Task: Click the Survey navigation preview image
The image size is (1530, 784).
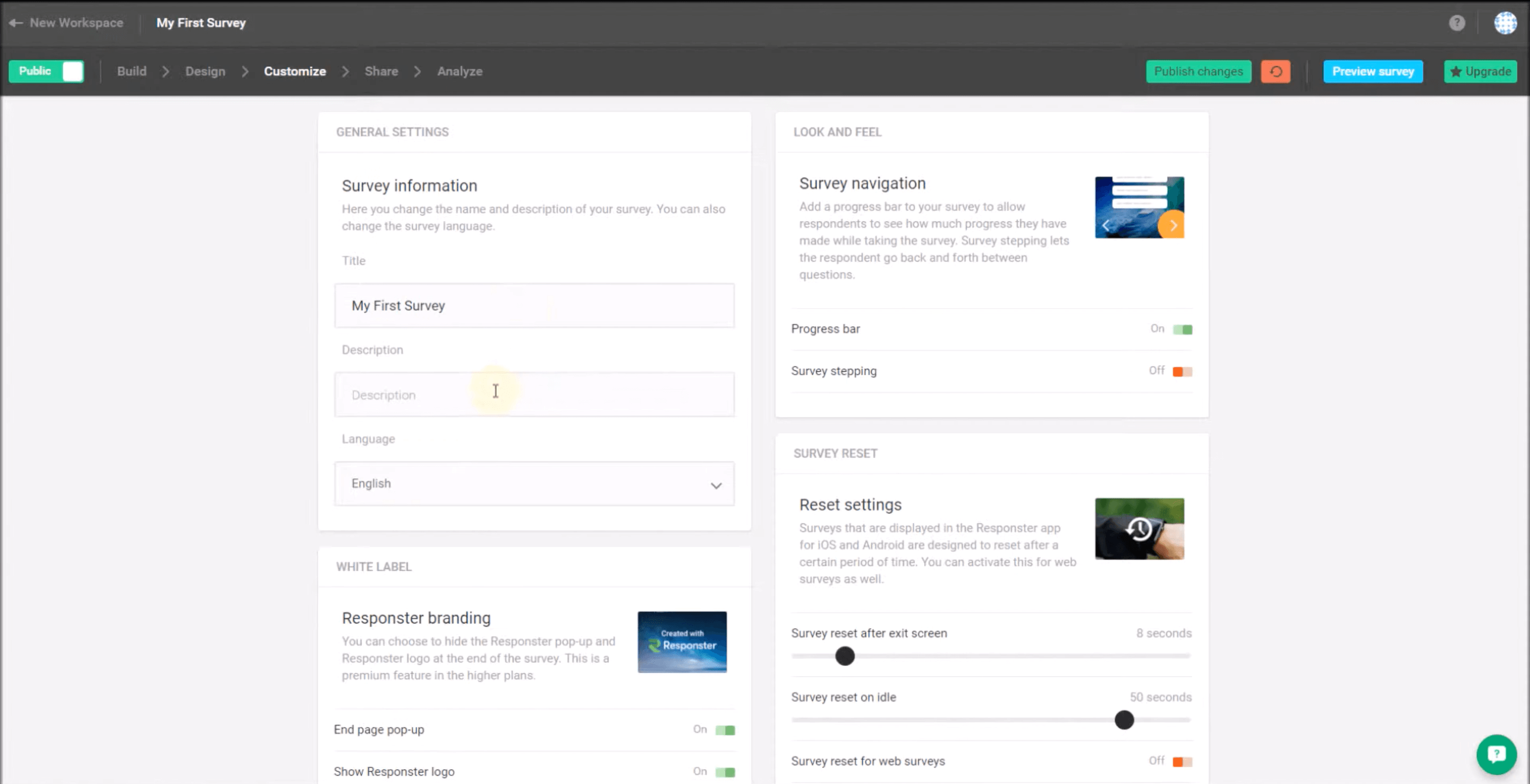Action: [1138, 207]
